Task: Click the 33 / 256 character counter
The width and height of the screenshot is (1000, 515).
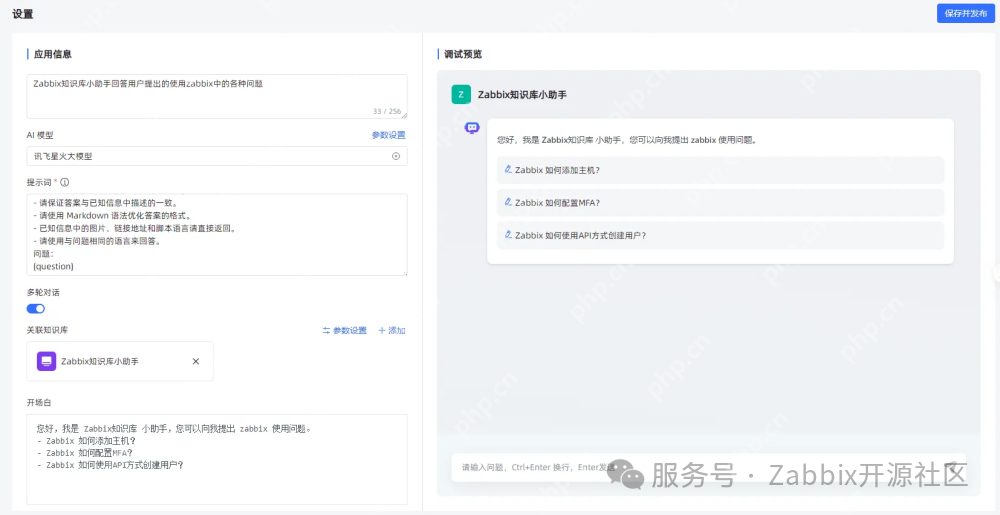Action: pos(387,111)
